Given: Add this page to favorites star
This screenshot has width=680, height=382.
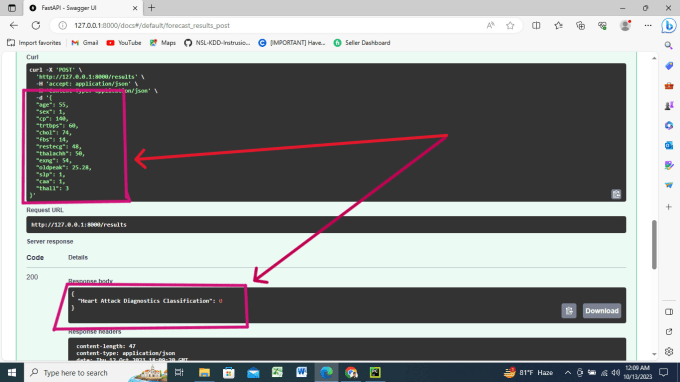Looking at the screenshot, I should click(510, 26).
